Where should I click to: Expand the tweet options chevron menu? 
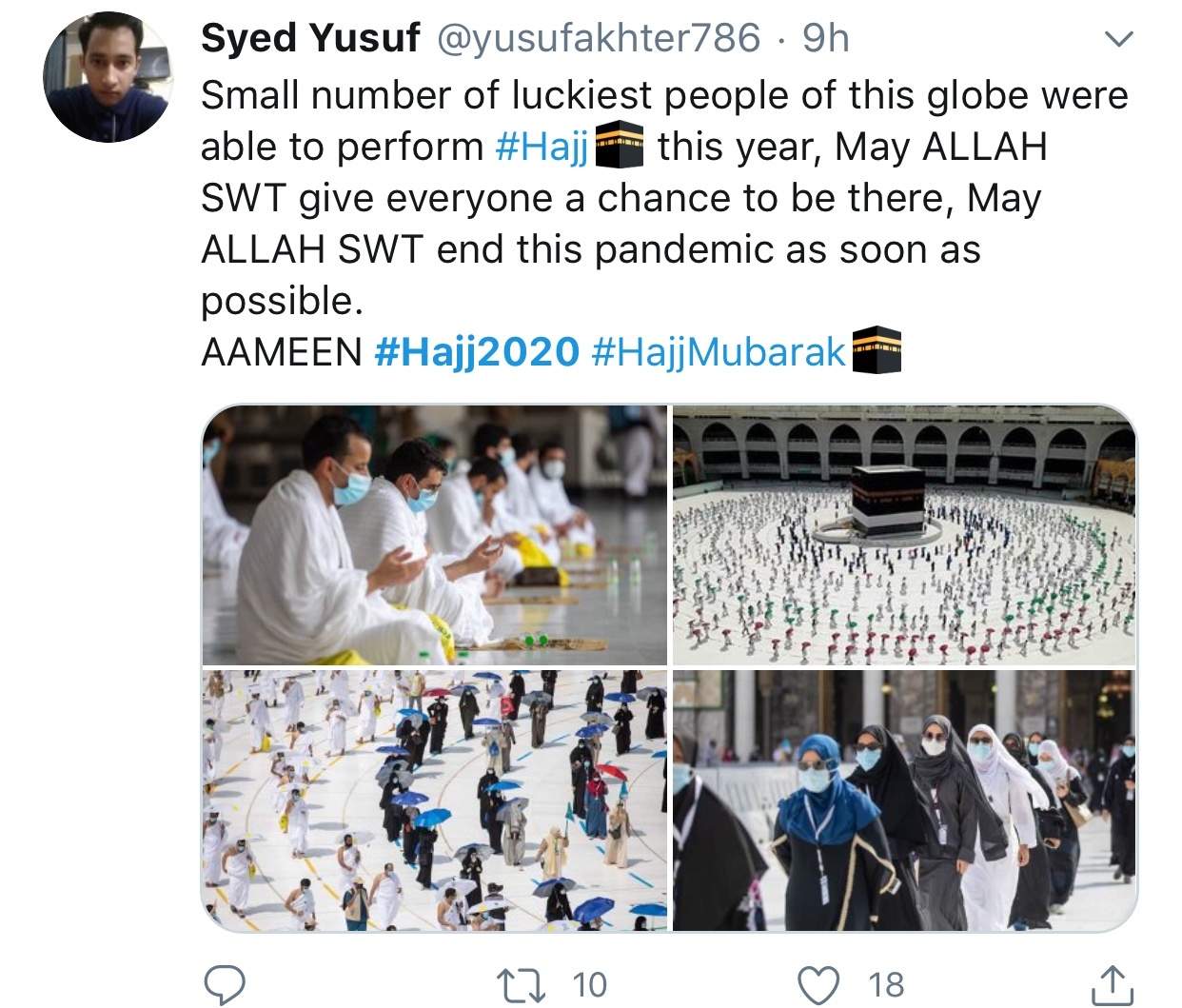[x=1118, y=39]
